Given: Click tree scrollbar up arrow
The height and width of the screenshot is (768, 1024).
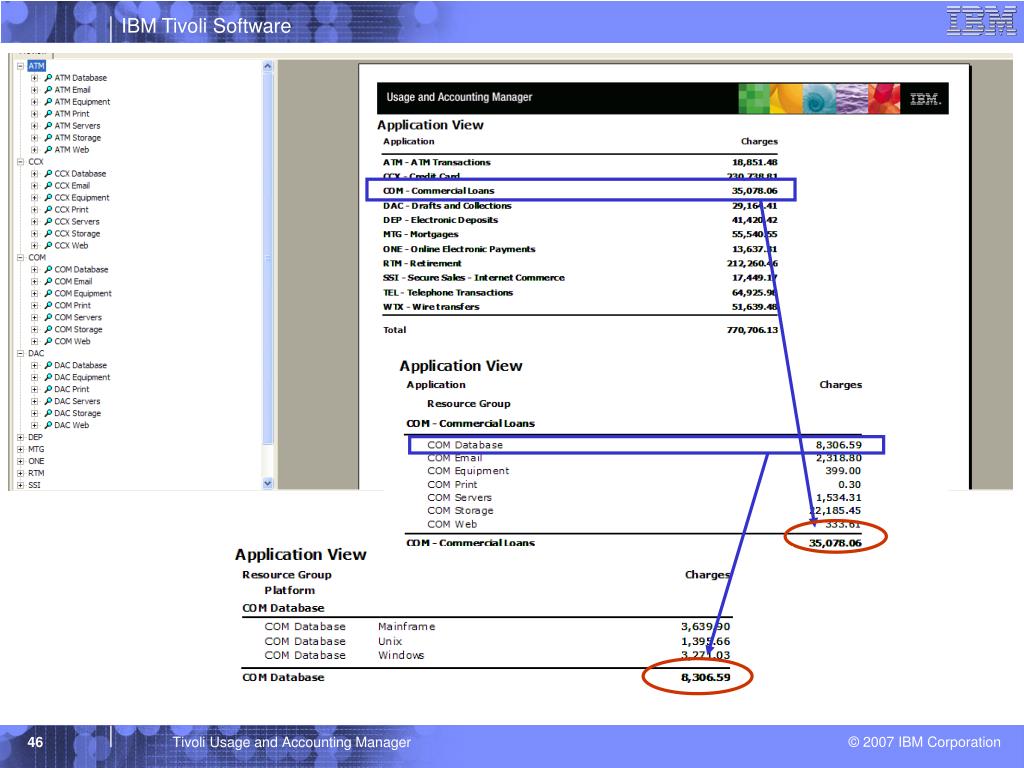Looking at the screenshot, I should 267,66.
